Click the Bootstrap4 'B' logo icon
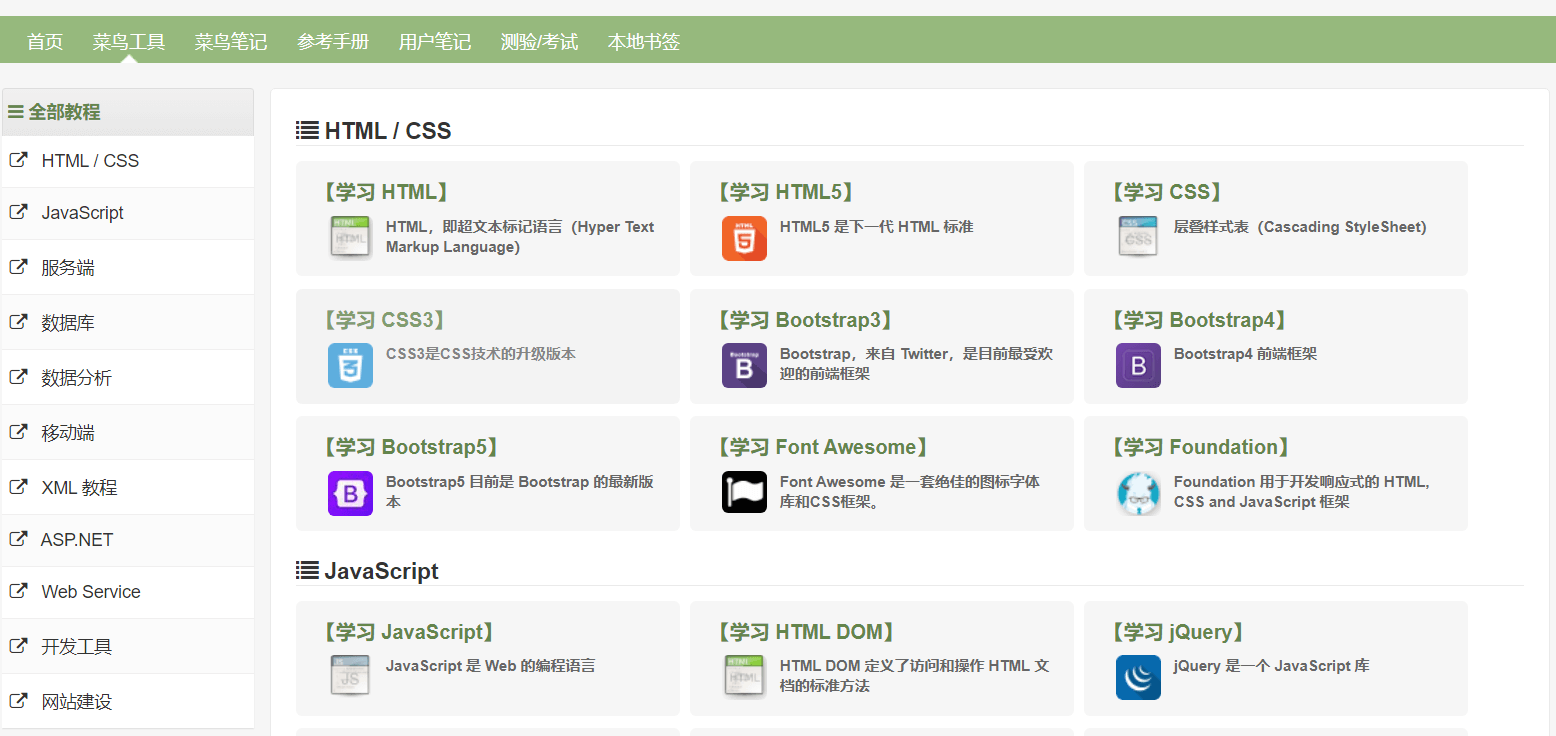The width and height of the screenshot is (1556, 736). coord(1138,365)
